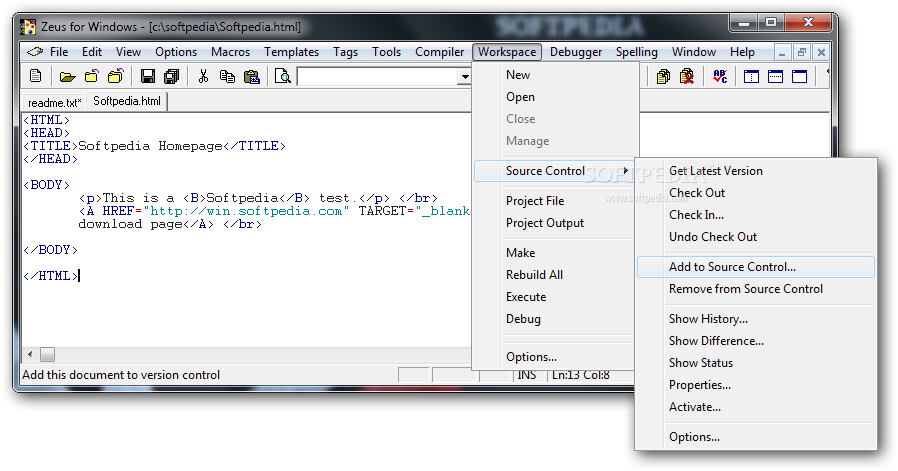Viewport: 898px width, 471px height.
Task: Cut selection with the scissors icon
Action: pos(203,76)
